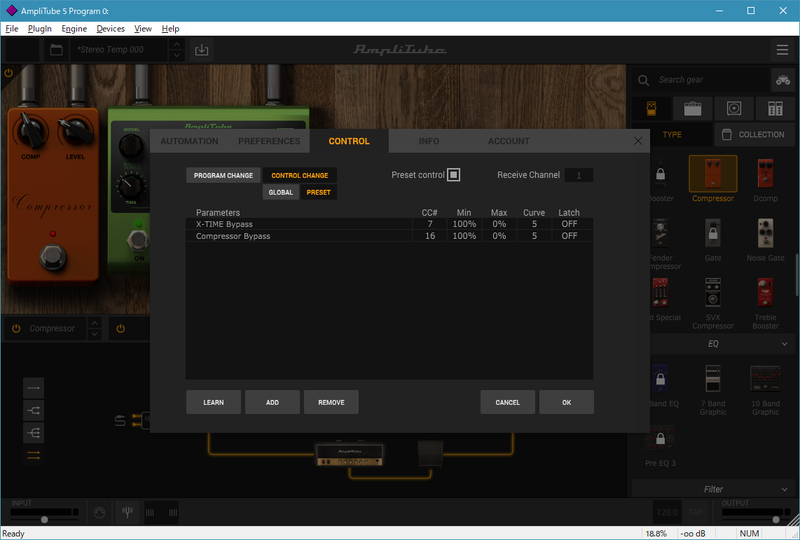Open the hamburger main menu icon
800x540 pixels.
pos(782,50)
